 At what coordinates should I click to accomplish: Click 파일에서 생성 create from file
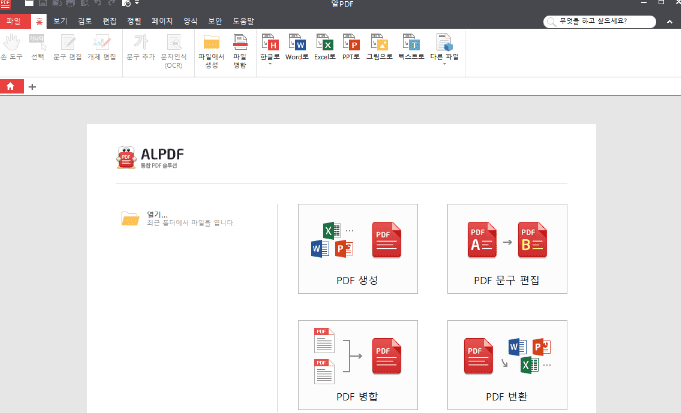[x=212, y=51]
